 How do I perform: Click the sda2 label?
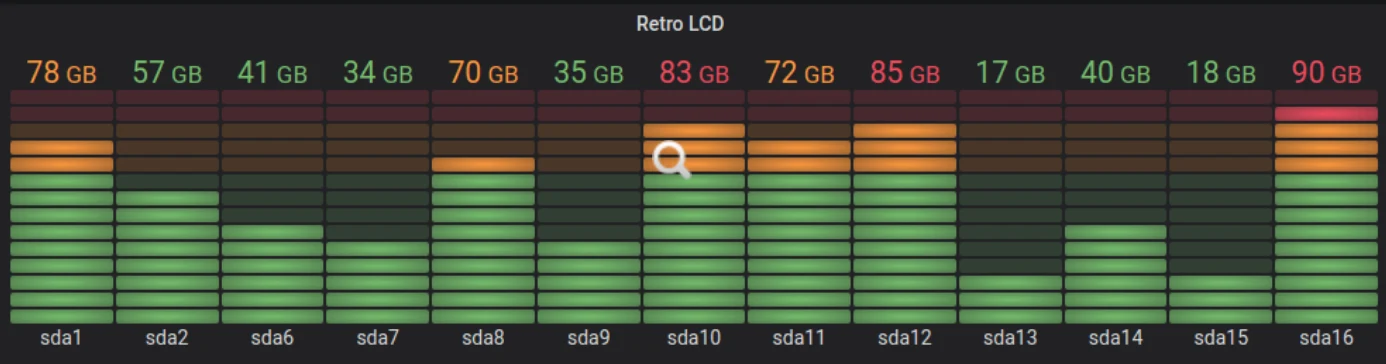tap(167, 339)
